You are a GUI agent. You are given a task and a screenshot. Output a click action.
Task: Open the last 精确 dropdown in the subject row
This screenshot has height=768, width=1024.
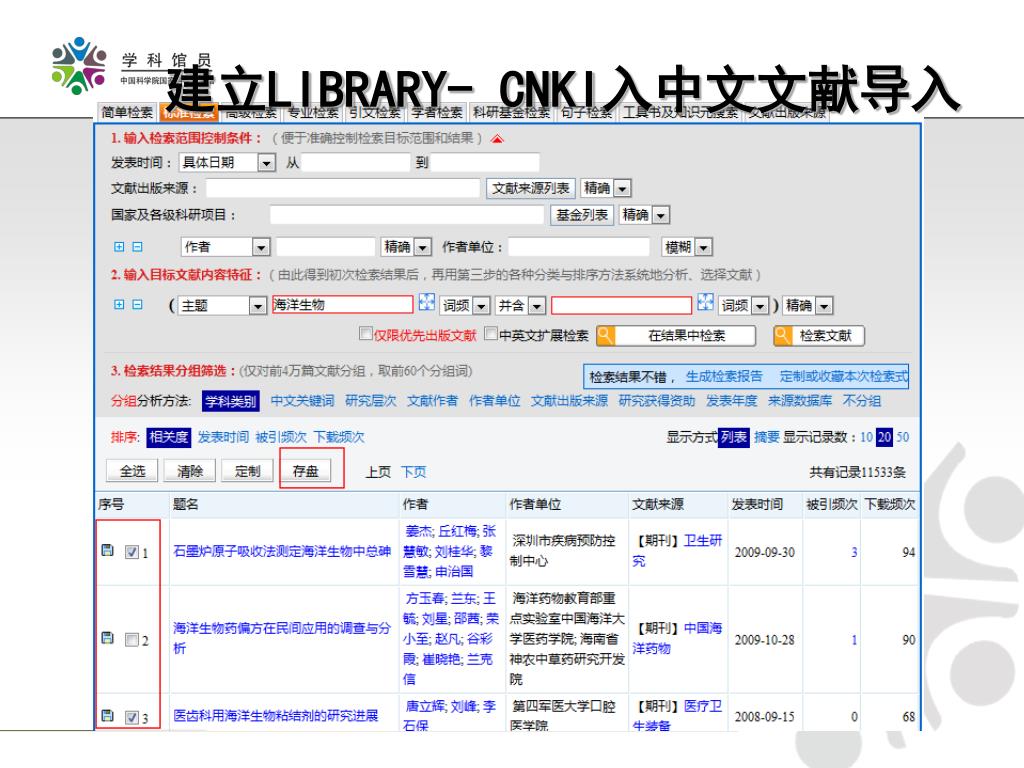[x=824, y=306]
